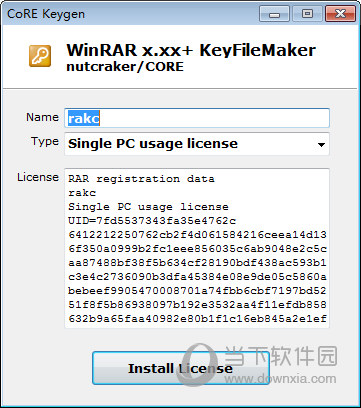Viewport: 361px width, 408px height.
Task: Click the 'Name' field label
Action: 42,117
